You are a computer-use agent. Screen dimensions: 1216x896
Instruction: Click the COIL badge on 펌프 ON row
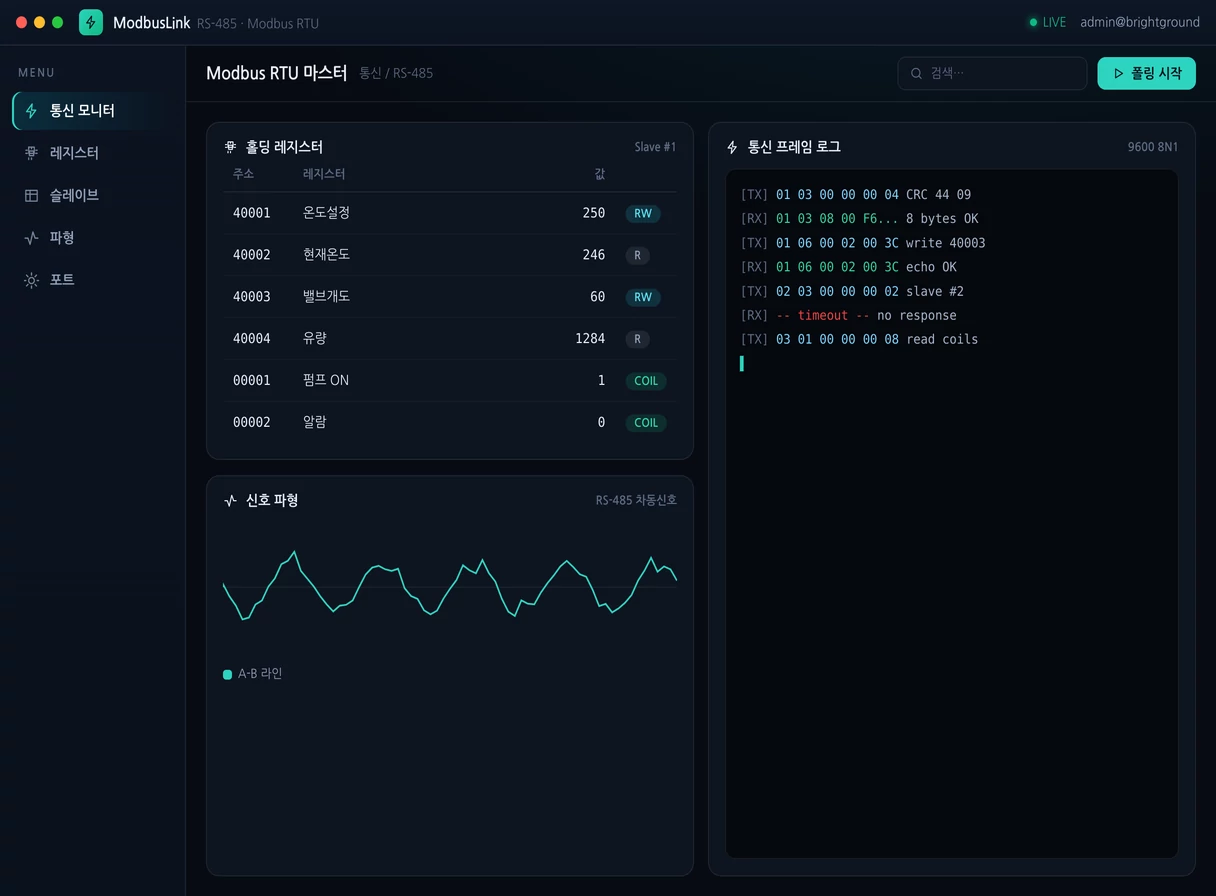point(646,381)
